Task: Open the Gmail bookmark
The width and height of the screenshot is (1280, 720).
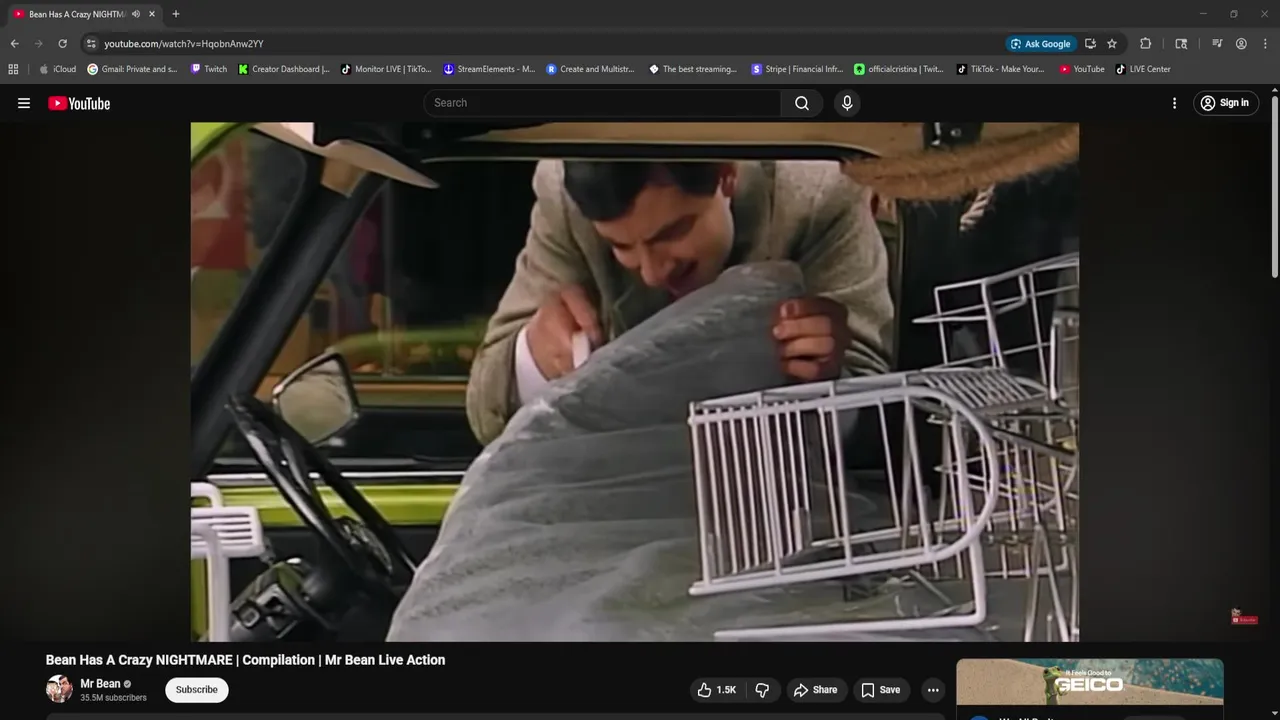Action: [x=132, y=69]
